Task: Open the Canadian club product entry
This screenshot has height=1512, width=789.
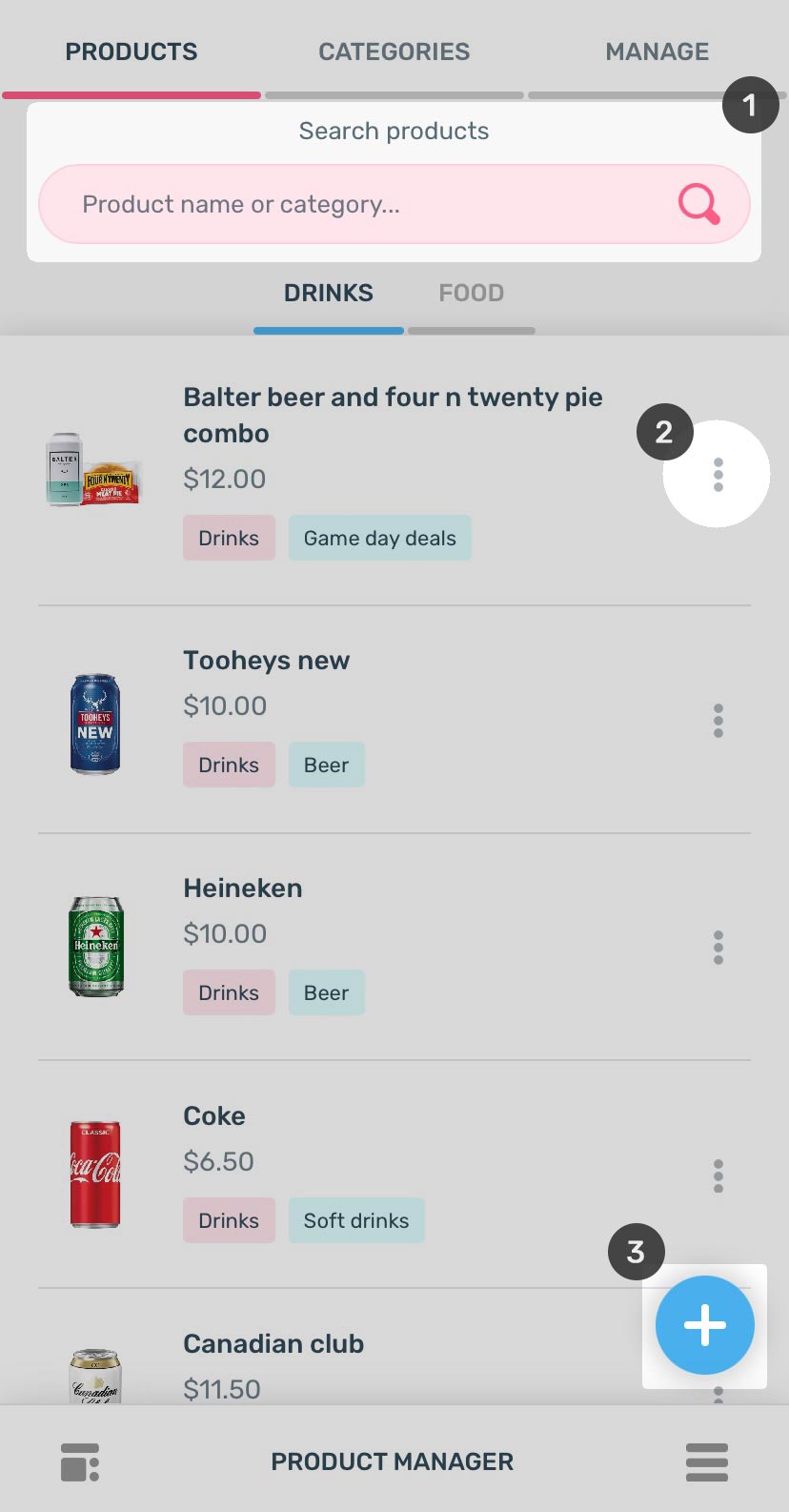Action: [273, 1344]
